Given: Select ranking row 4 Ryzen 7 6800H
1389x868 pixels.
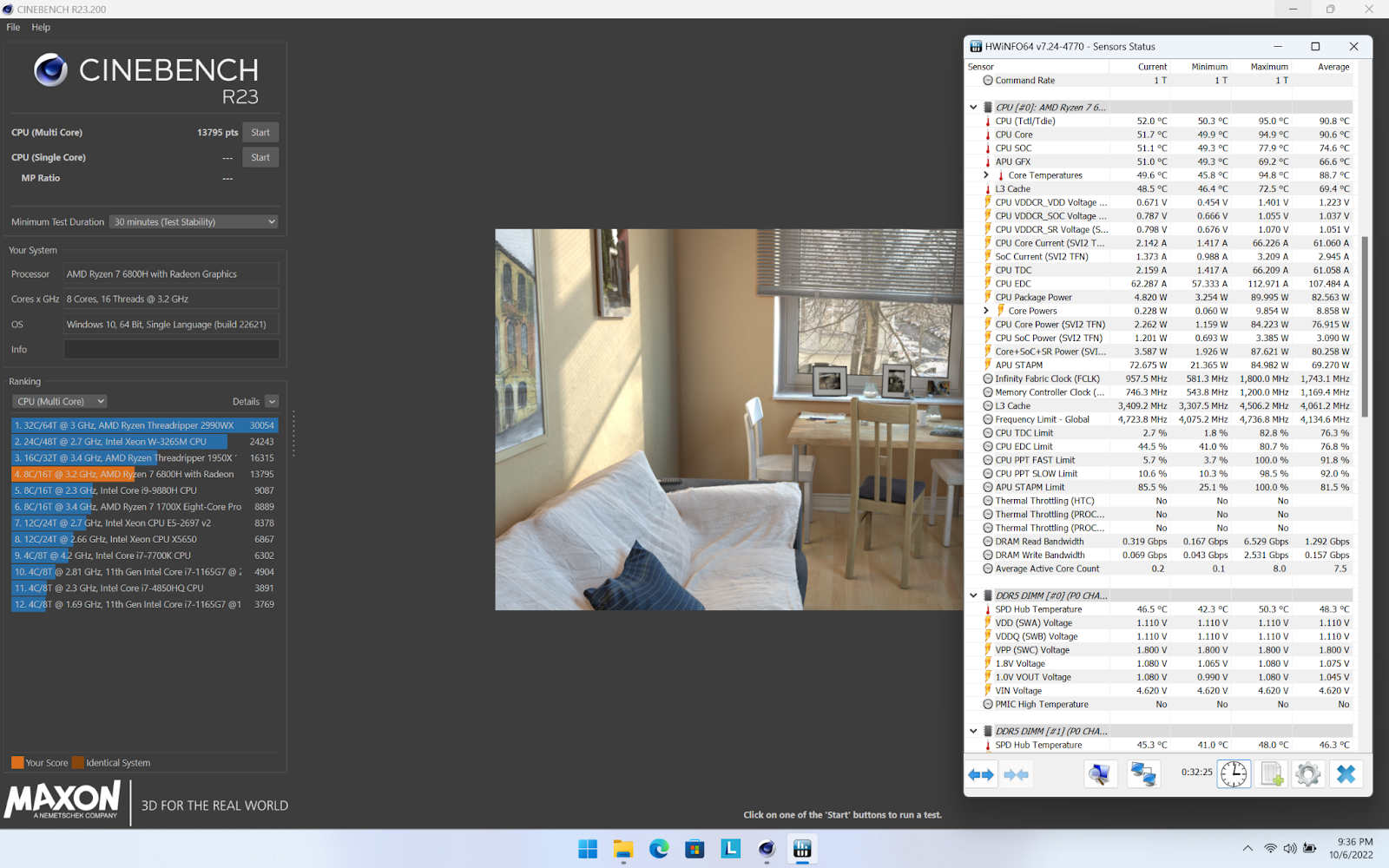Looking at the screenshot, I should coord(145,475).
